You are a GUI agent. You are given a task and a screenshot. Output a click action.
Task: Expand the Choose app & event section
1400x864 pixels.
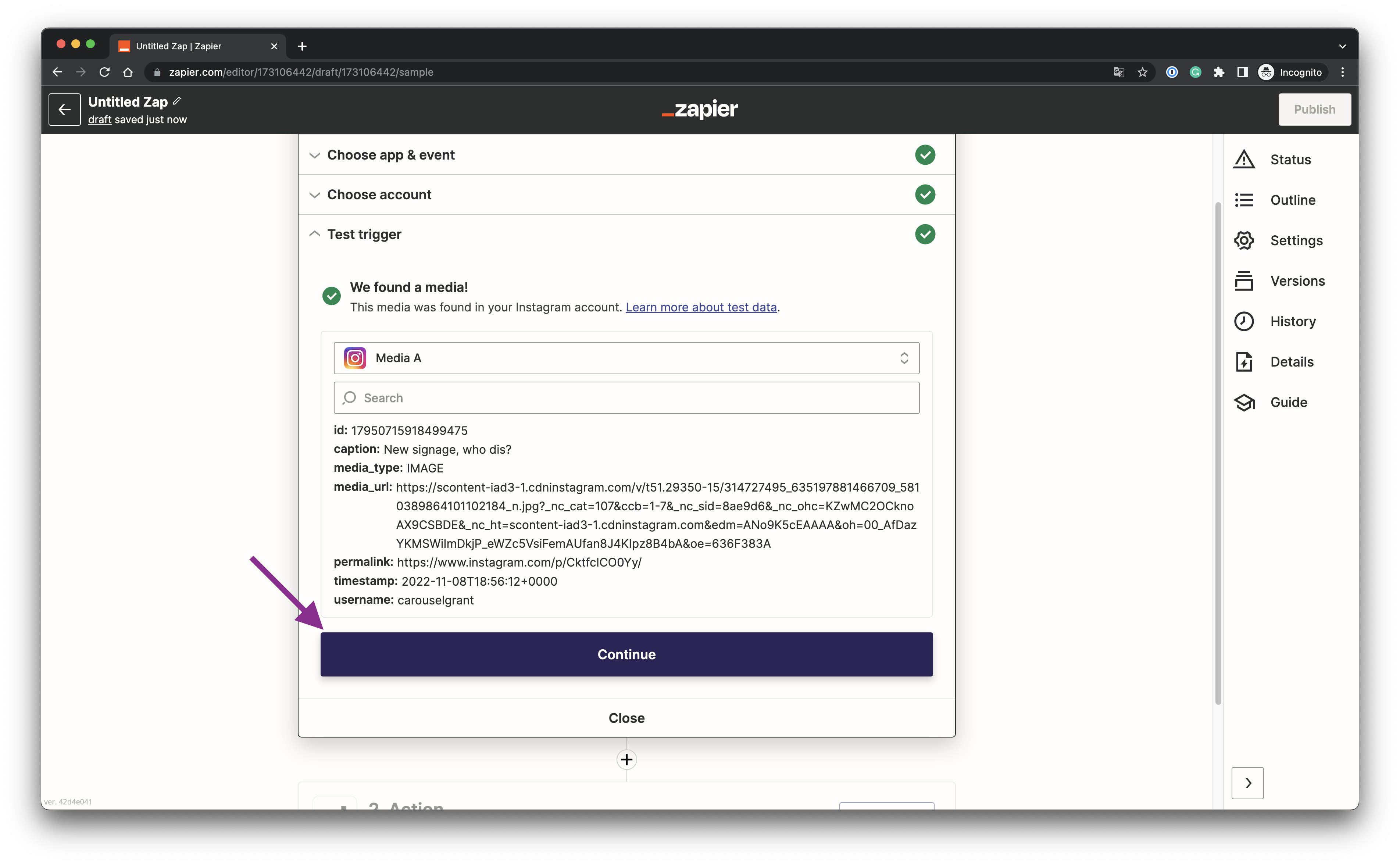tap(626, 155)
